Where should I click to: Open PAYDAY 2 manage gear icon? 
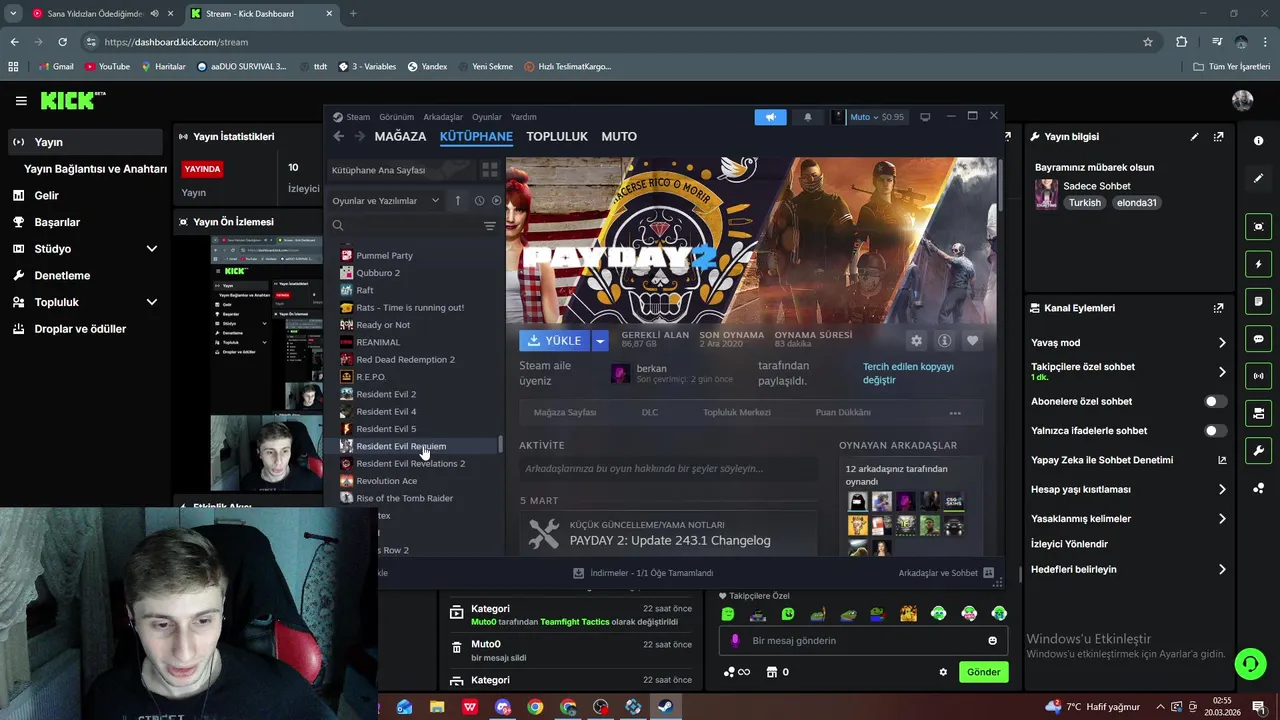(x=916, y=341)
